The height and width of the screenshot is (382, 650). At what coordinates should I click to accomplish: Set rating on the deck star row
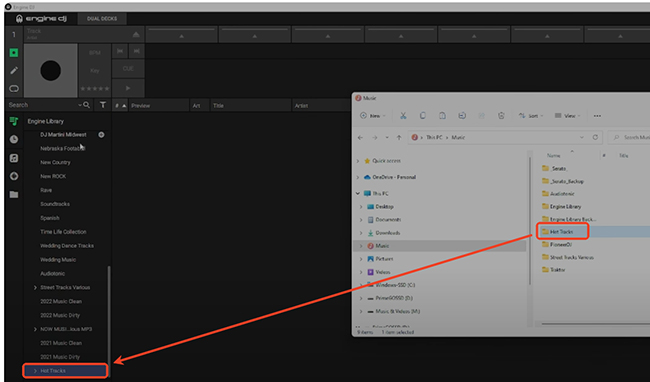click(x=95, y=88)
